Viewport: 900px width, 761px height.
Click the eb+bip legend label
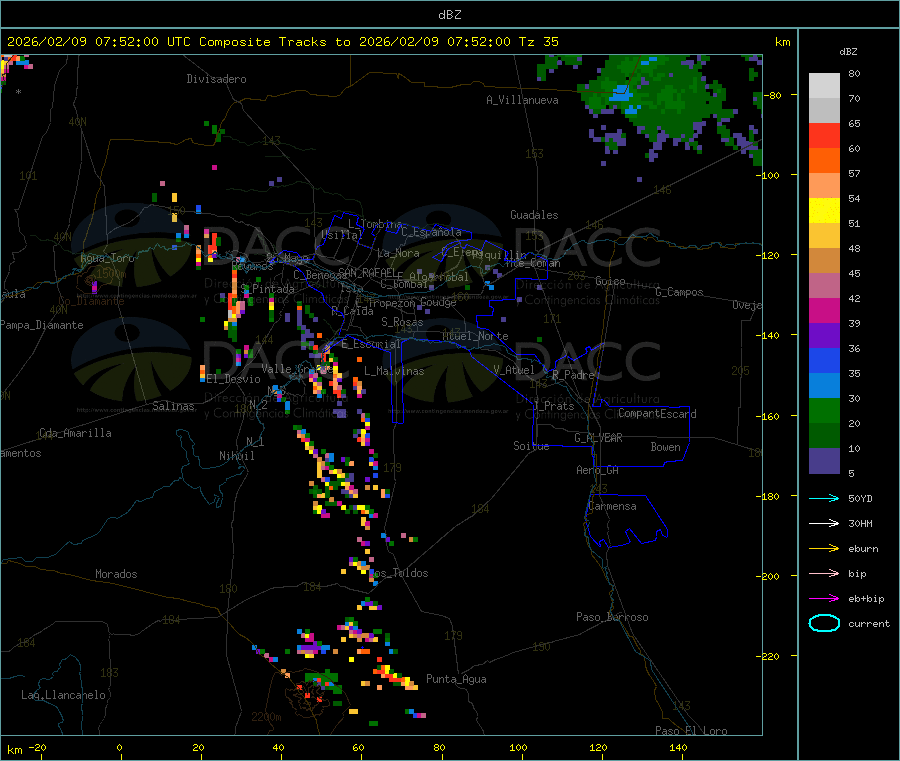point(866,599)
